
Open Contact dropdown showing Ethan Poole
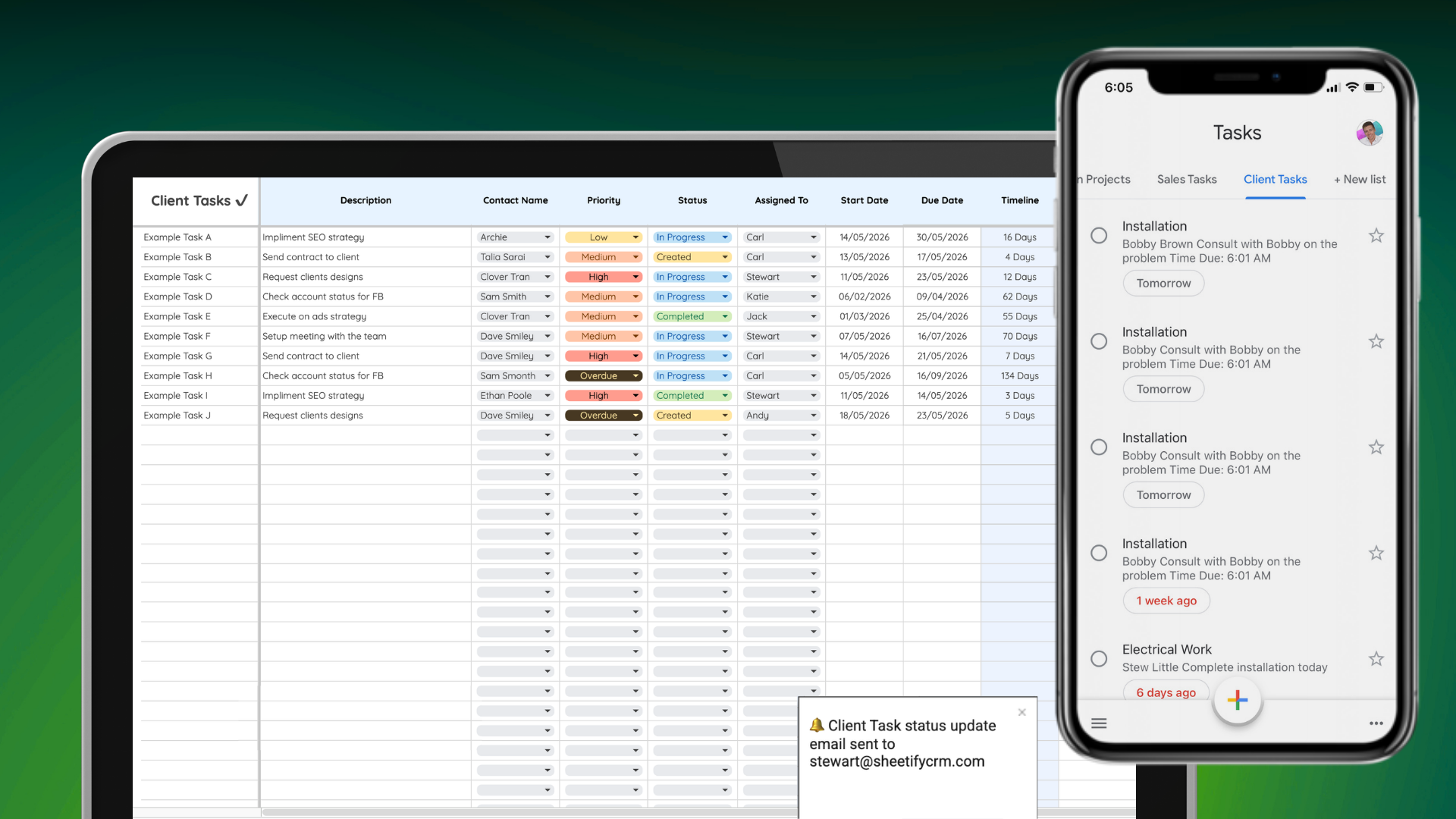(515, 396)
